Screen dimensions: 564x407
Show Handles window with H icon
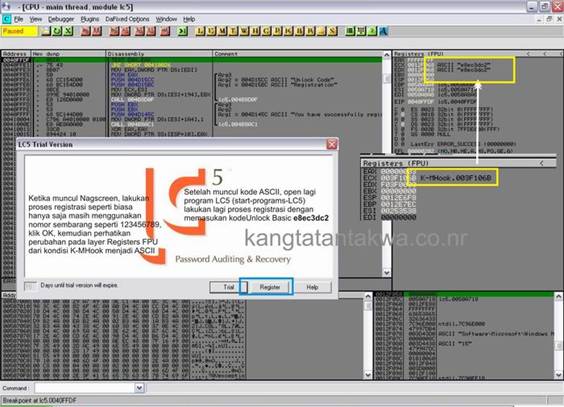(256, 31)
